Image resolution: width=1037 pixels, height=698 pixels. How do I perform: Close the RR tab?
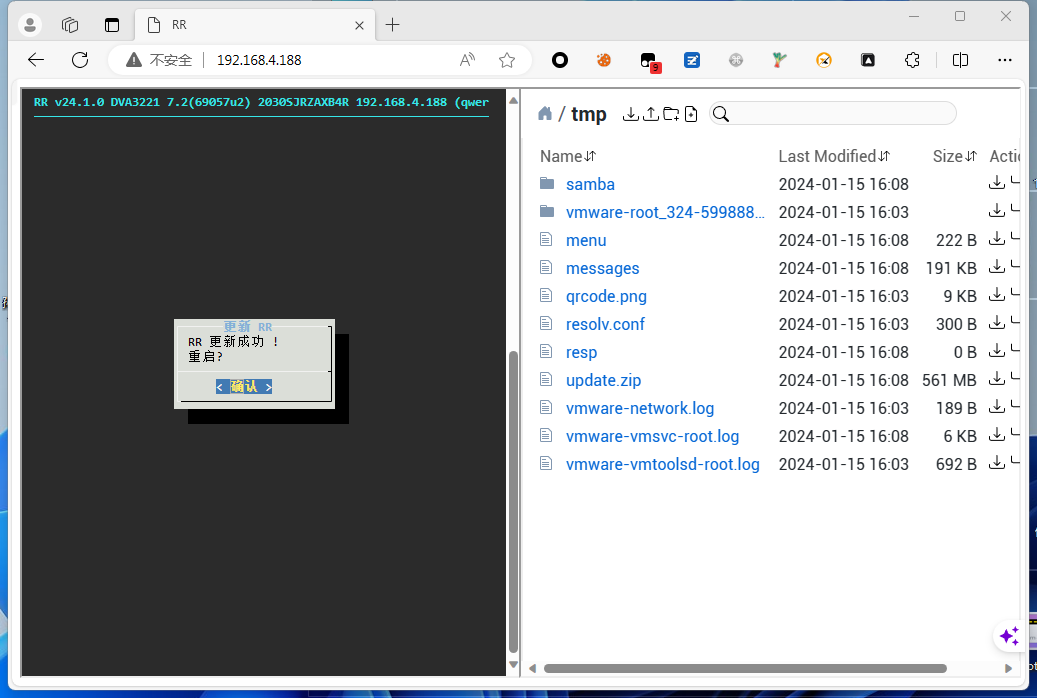click(x=359, y=25)
